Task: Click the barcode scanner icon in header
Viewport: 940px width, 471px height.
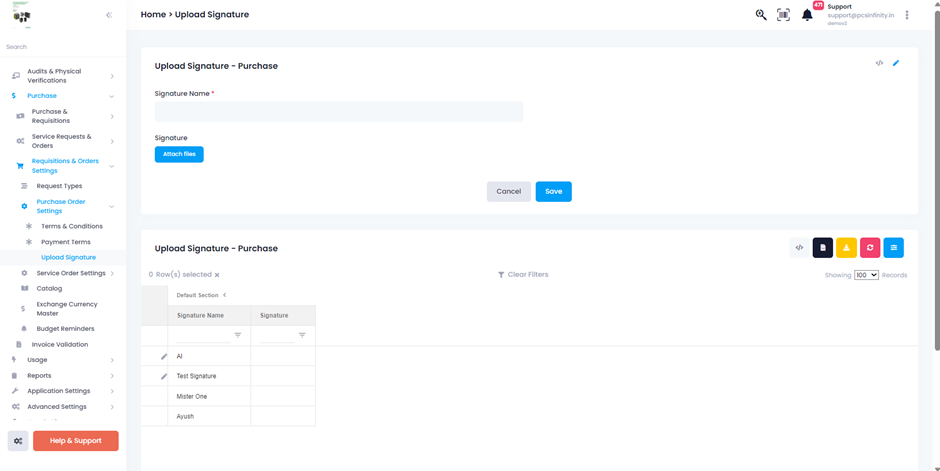Action: coord(783,15)
